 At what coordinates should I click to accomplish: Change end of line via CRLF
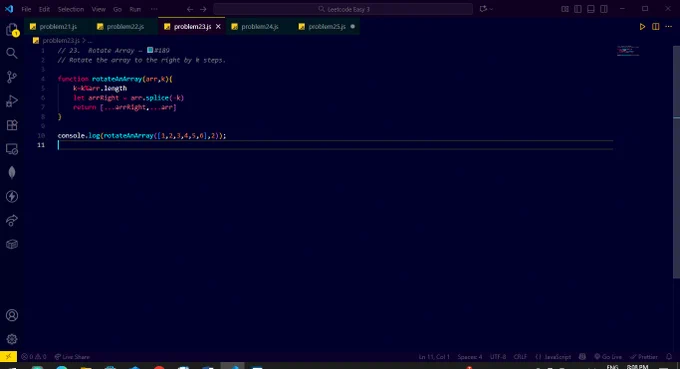click(x=520, y=357)
